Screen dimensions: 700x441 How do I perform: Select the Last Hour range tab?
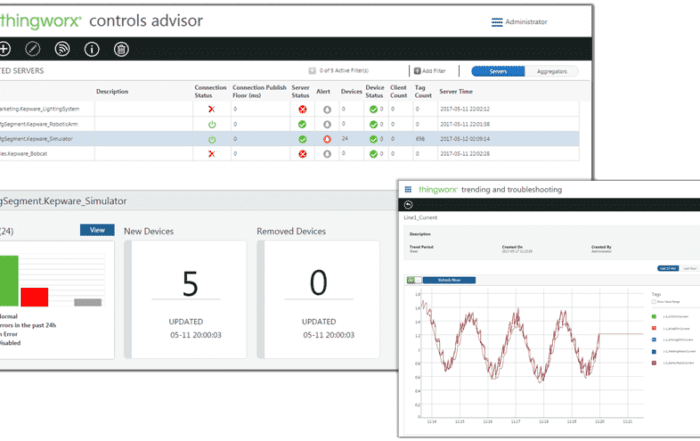(690, 268)
